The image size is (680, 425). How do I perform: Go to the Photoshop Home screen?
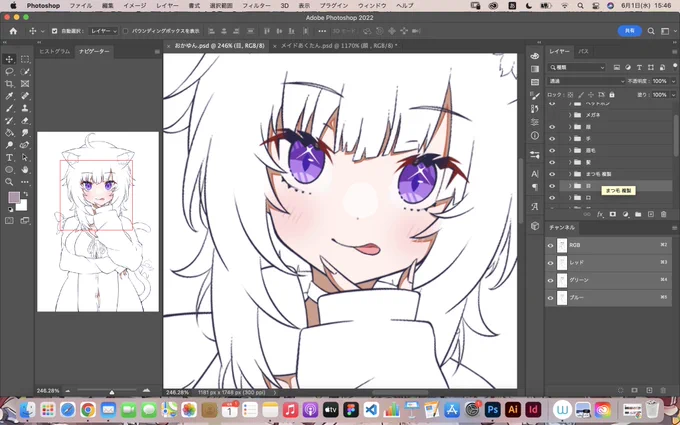point(13,31)
